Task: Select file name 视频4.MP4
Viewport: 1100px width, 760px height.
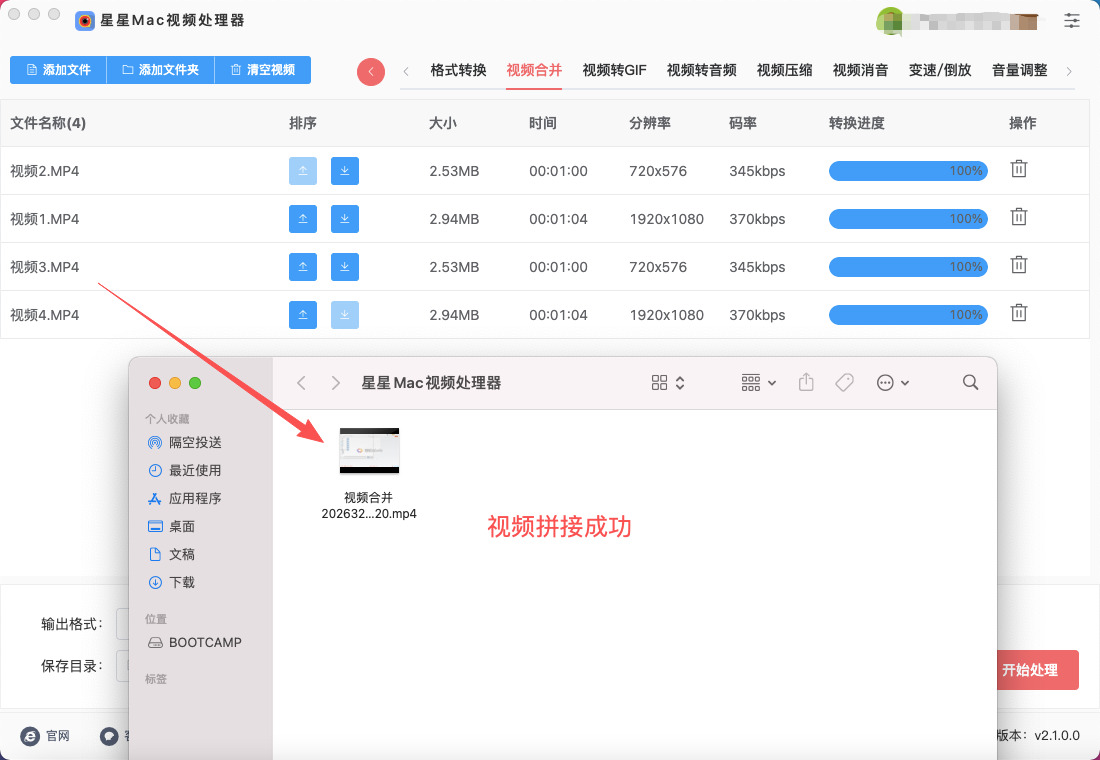Action: [44, 315]
